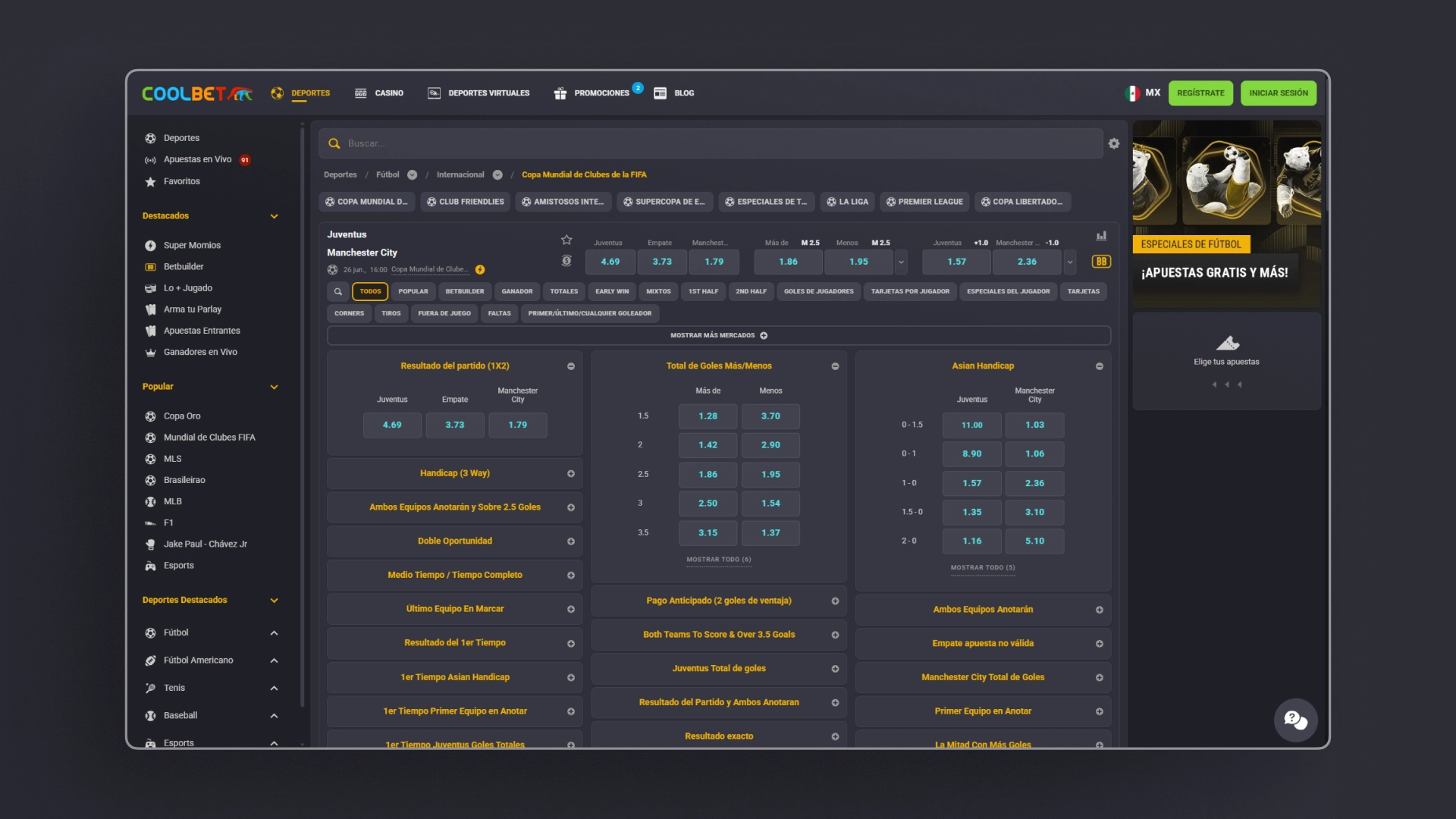Image resolution: width=1456 pixels, height=819 pixels.
Task: Open Fútbol breadcrumb dropdown
Action: coord(412,175)
